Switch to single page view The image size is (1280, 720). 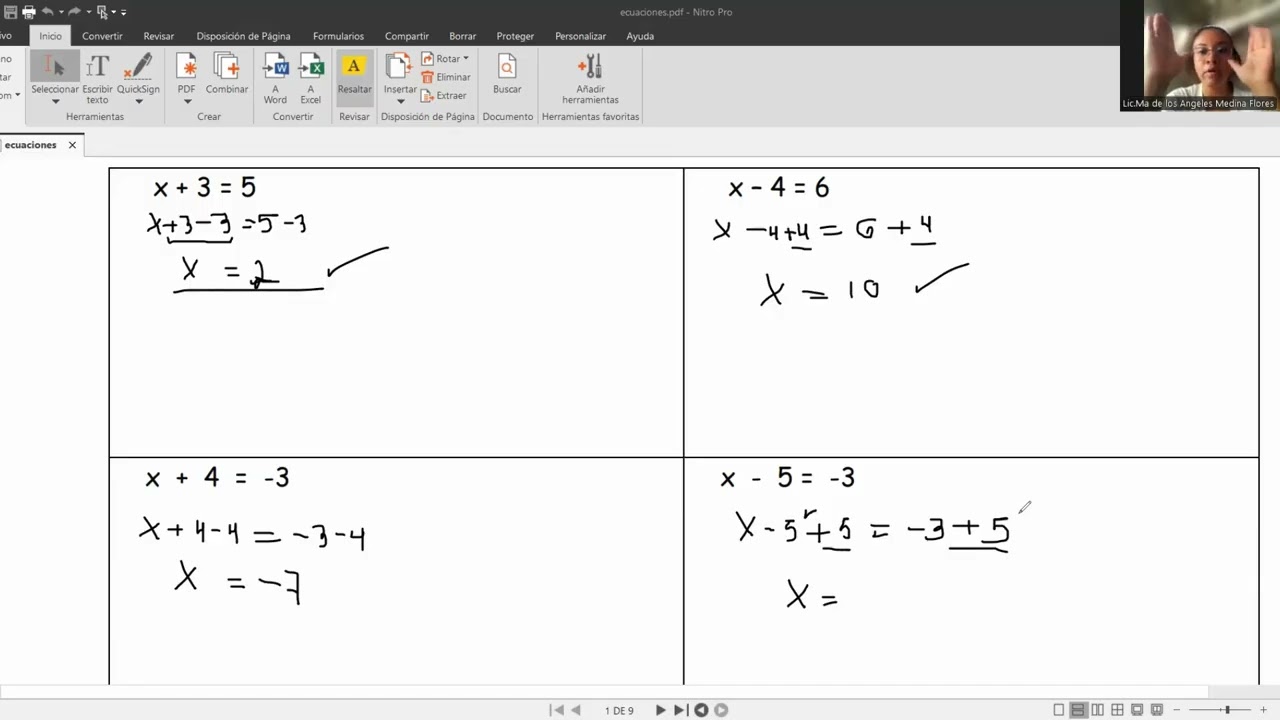click(x=1059, y=710)
